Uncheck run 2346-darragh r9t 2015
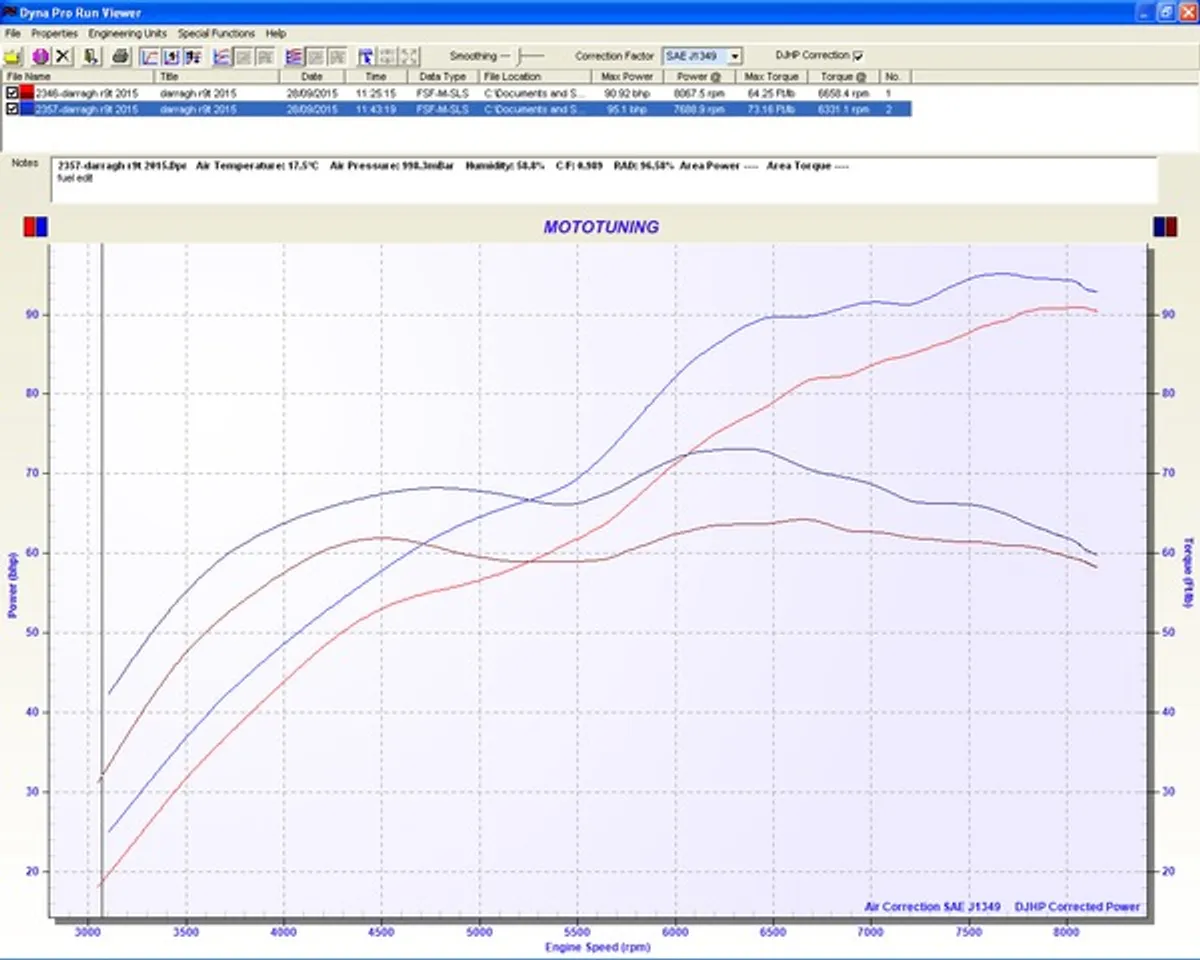Viewport: 1200px width, 960px height. pos(10,93)
